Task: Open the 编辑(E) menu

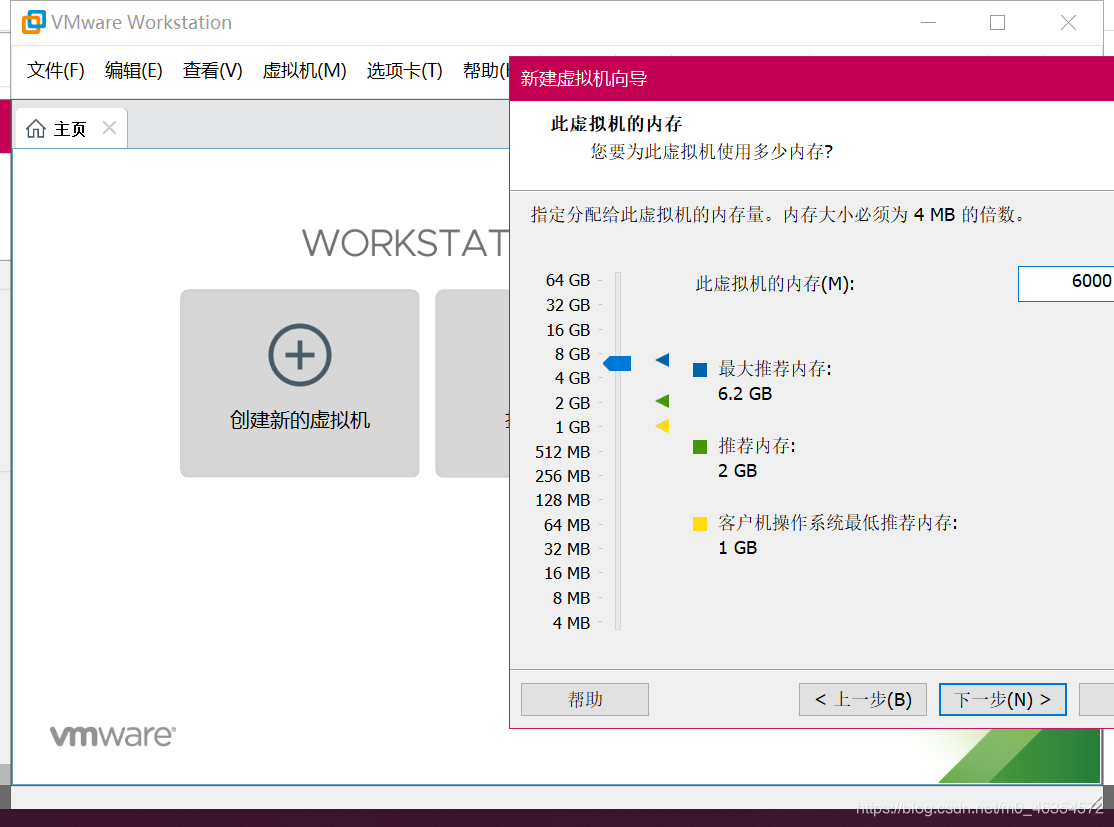Action: point(134,70)
